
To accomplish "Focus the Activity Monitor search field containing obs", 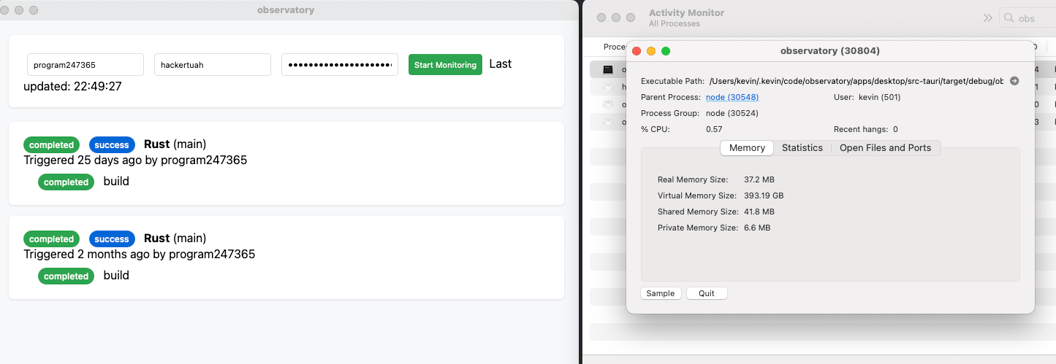I will pos(1028,18).
